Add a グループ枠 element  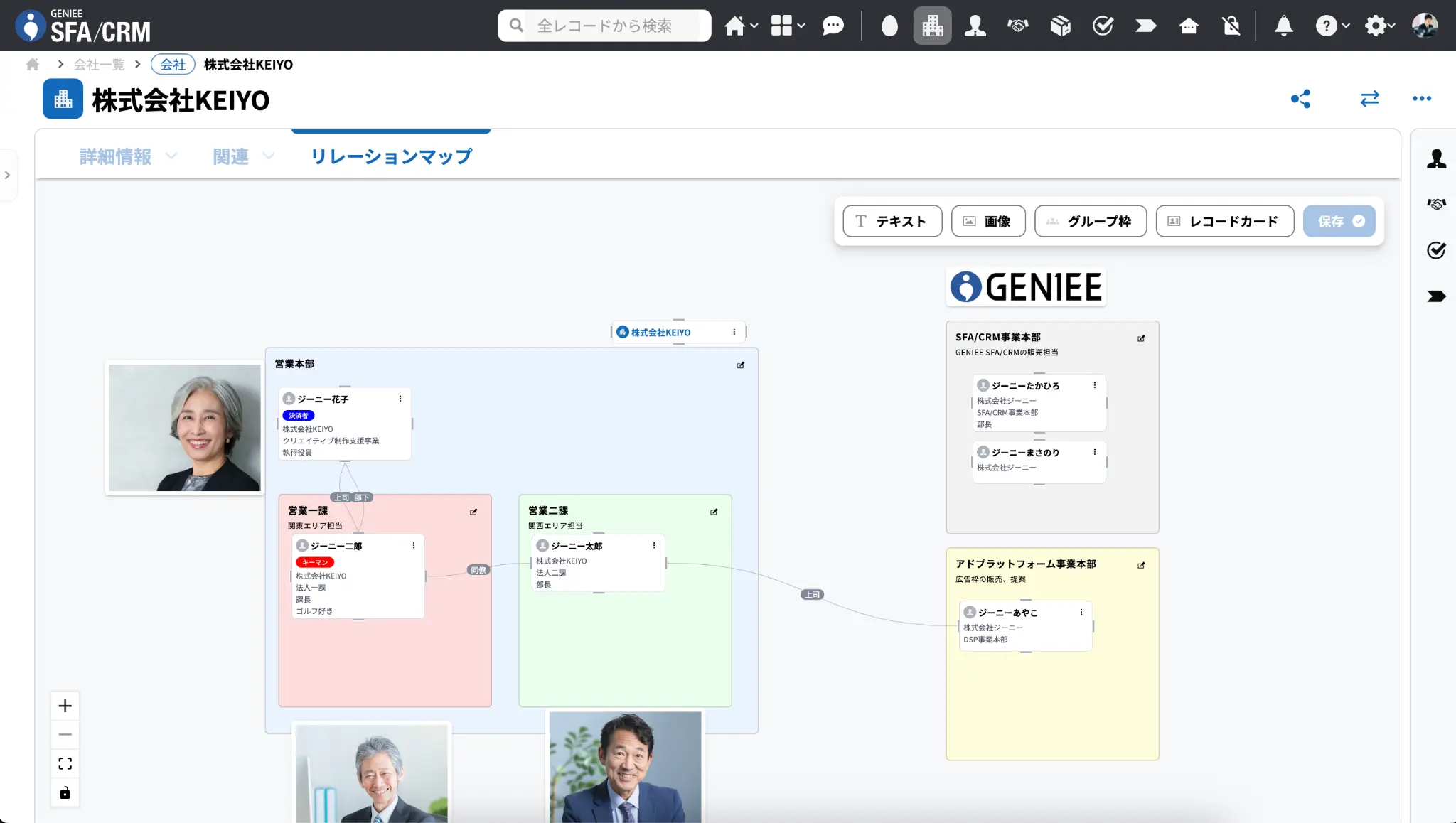click(1091, 221)
